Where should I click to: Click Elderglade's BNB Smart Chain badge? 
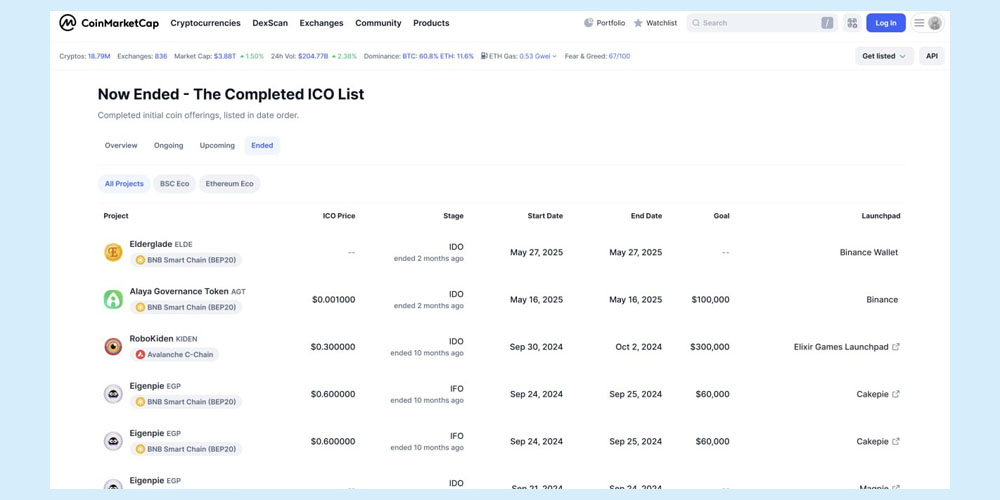tap(186, 260)
